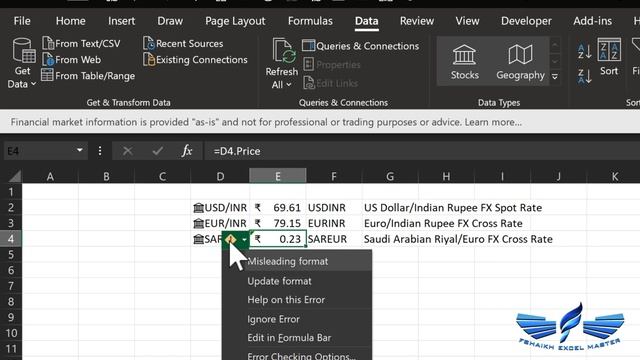Select cell containing SAREUR
This screenshot has height=360, width=640.
tap(334, 239)
